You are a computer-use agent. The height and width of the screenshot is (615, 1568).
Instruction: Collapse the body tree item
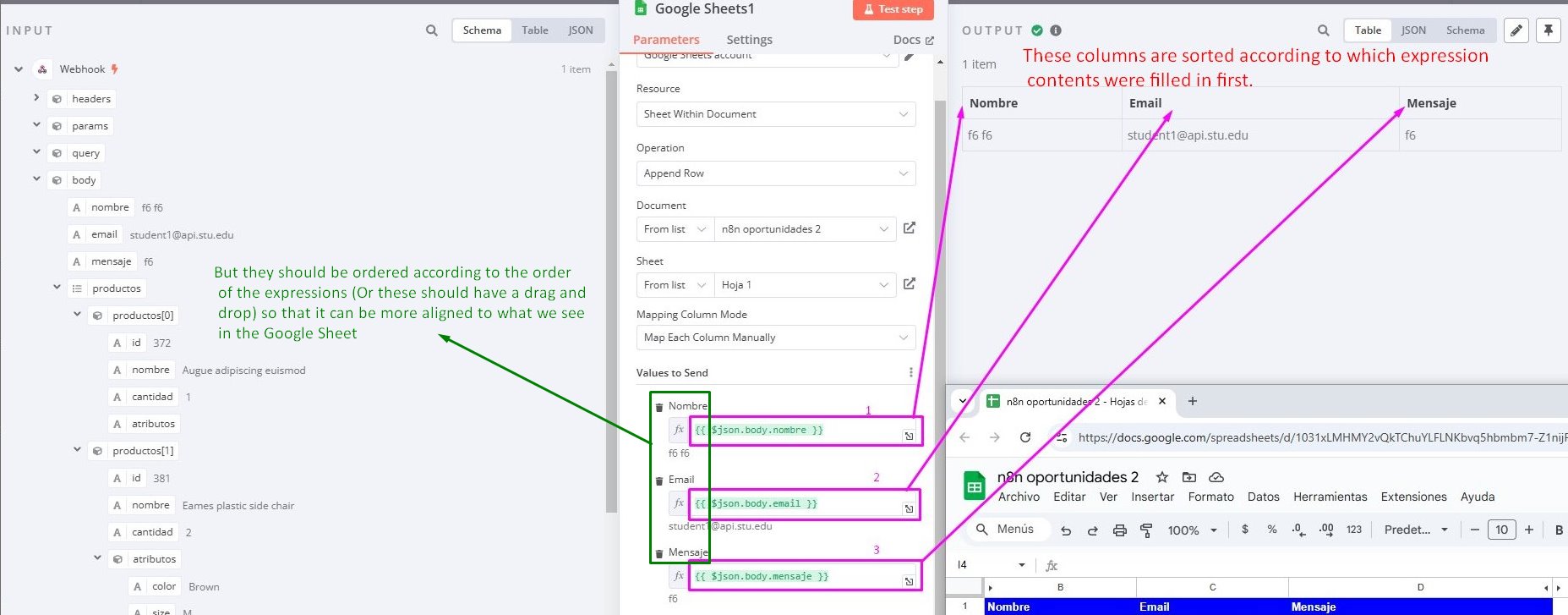[36, 179]
